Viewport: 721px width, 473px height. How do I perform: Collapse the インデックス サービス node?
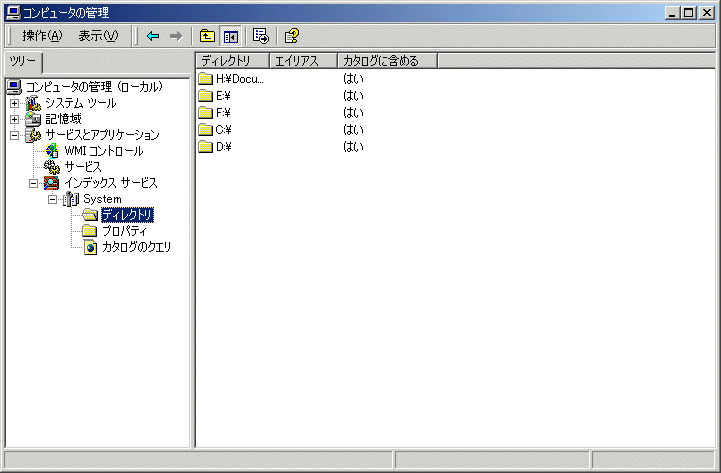point(34,183)
